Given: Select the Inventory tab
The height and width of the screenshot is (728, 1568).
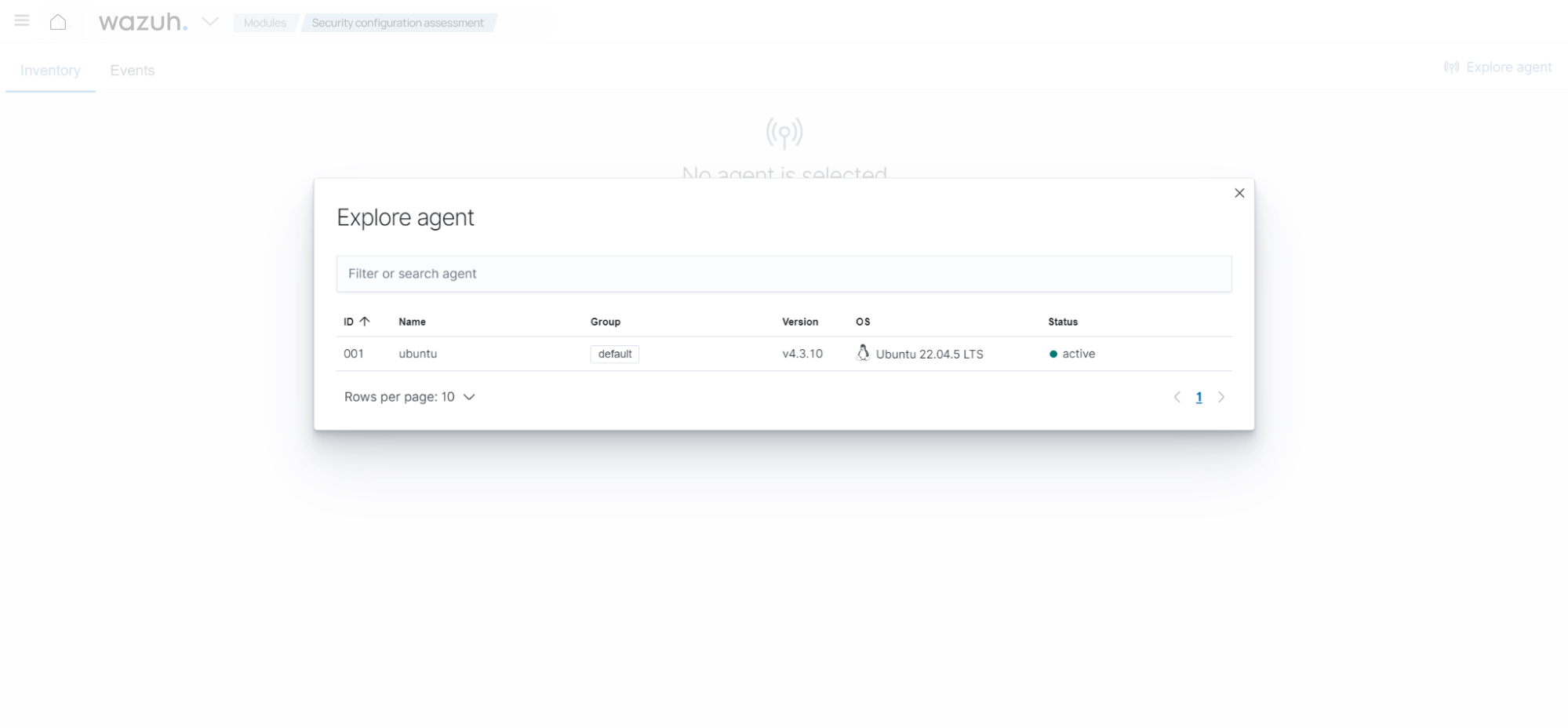Looking at the screenshot, I should point(50,71).
